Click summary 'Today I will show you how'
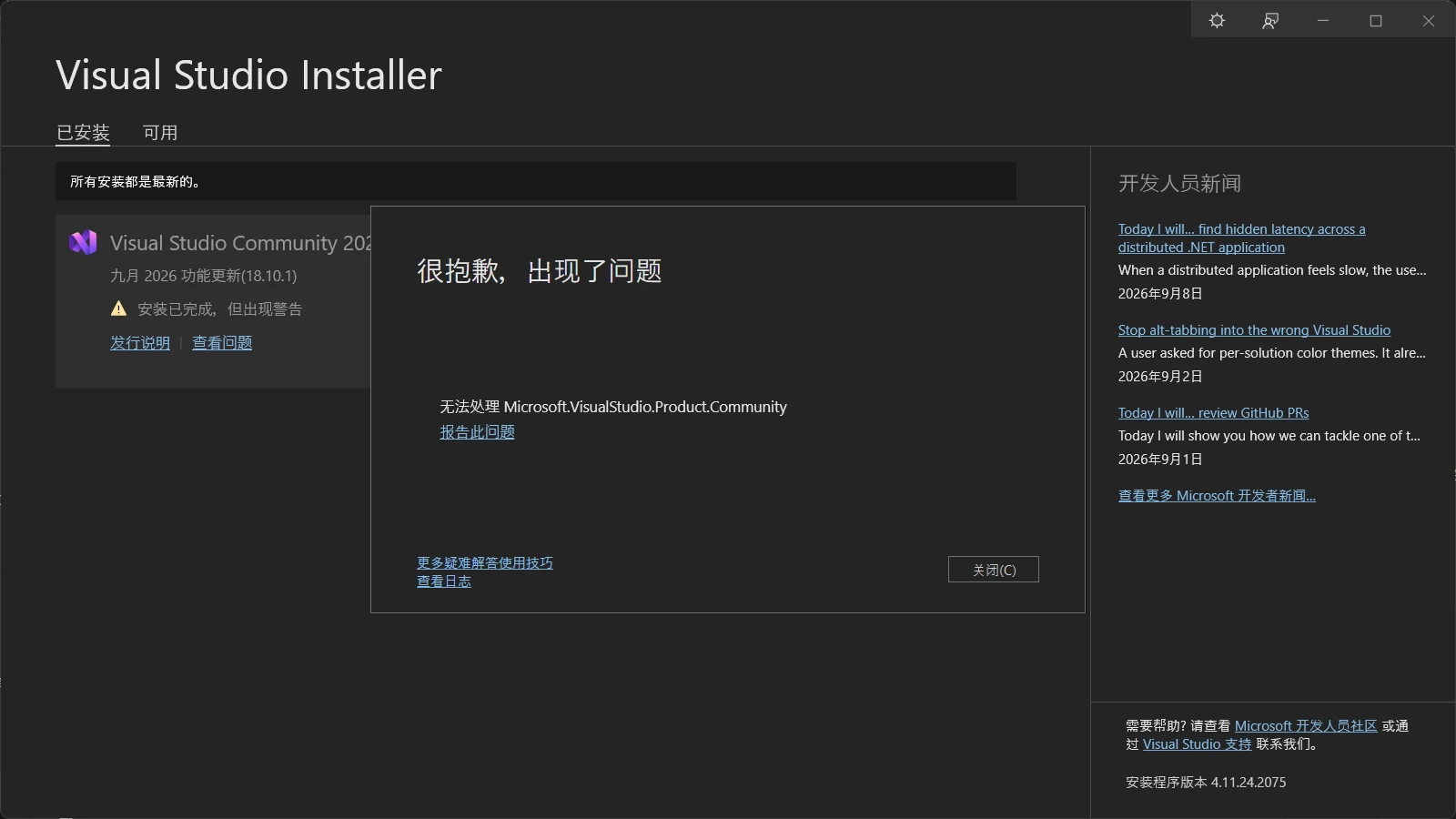 [1269, 436]
